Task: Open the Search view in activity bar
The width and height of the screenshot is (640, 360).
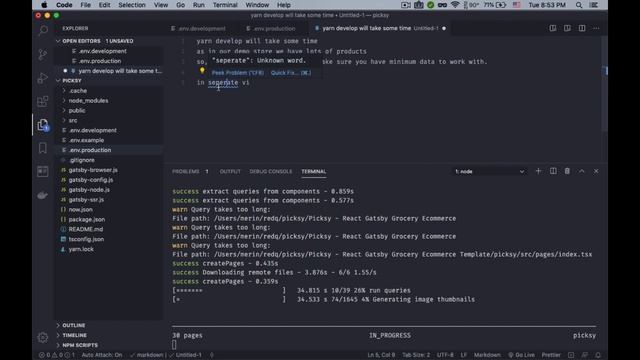Action: tap(43, 30)
